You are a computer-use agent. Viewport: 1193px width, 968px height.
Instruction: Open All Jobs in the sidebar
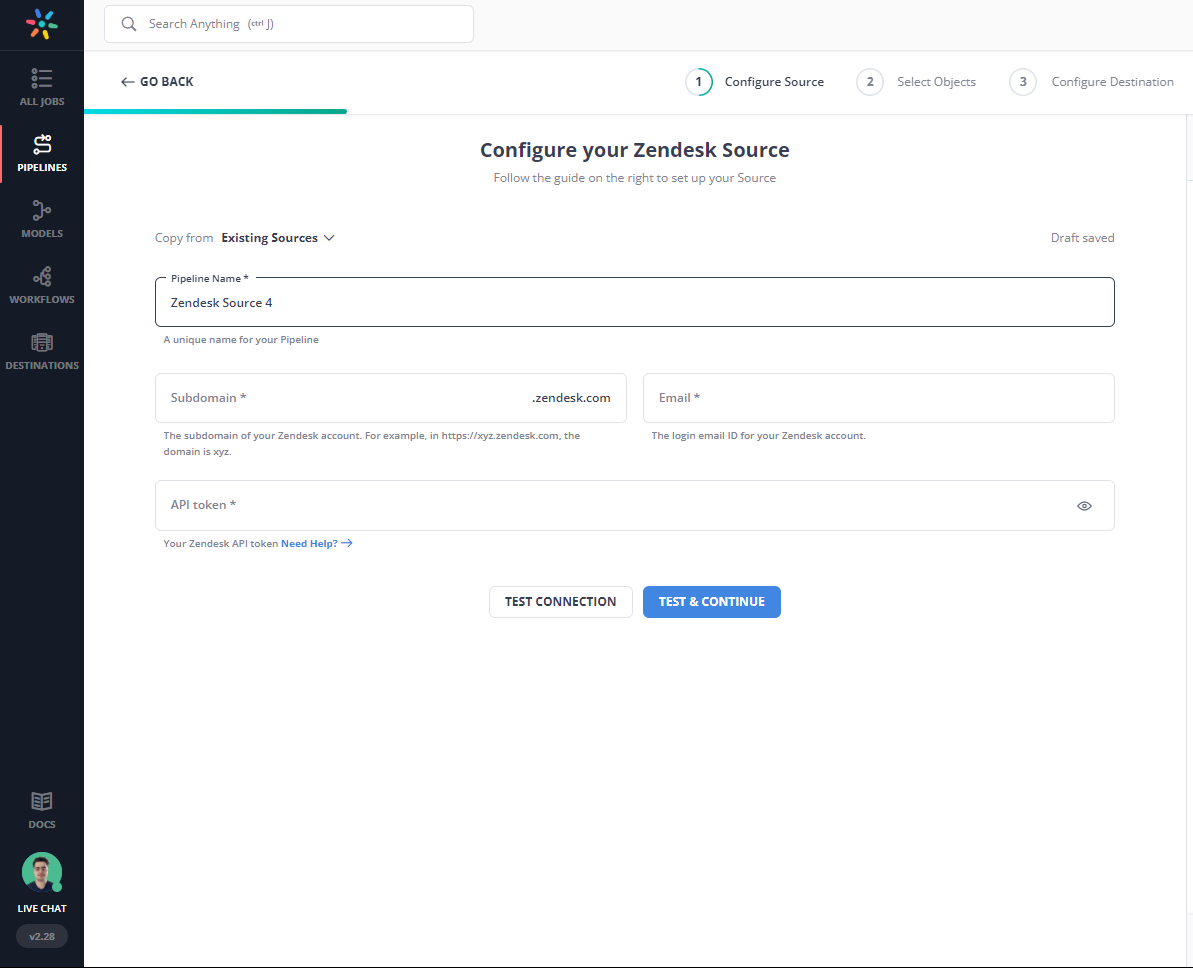click(42, 87)
